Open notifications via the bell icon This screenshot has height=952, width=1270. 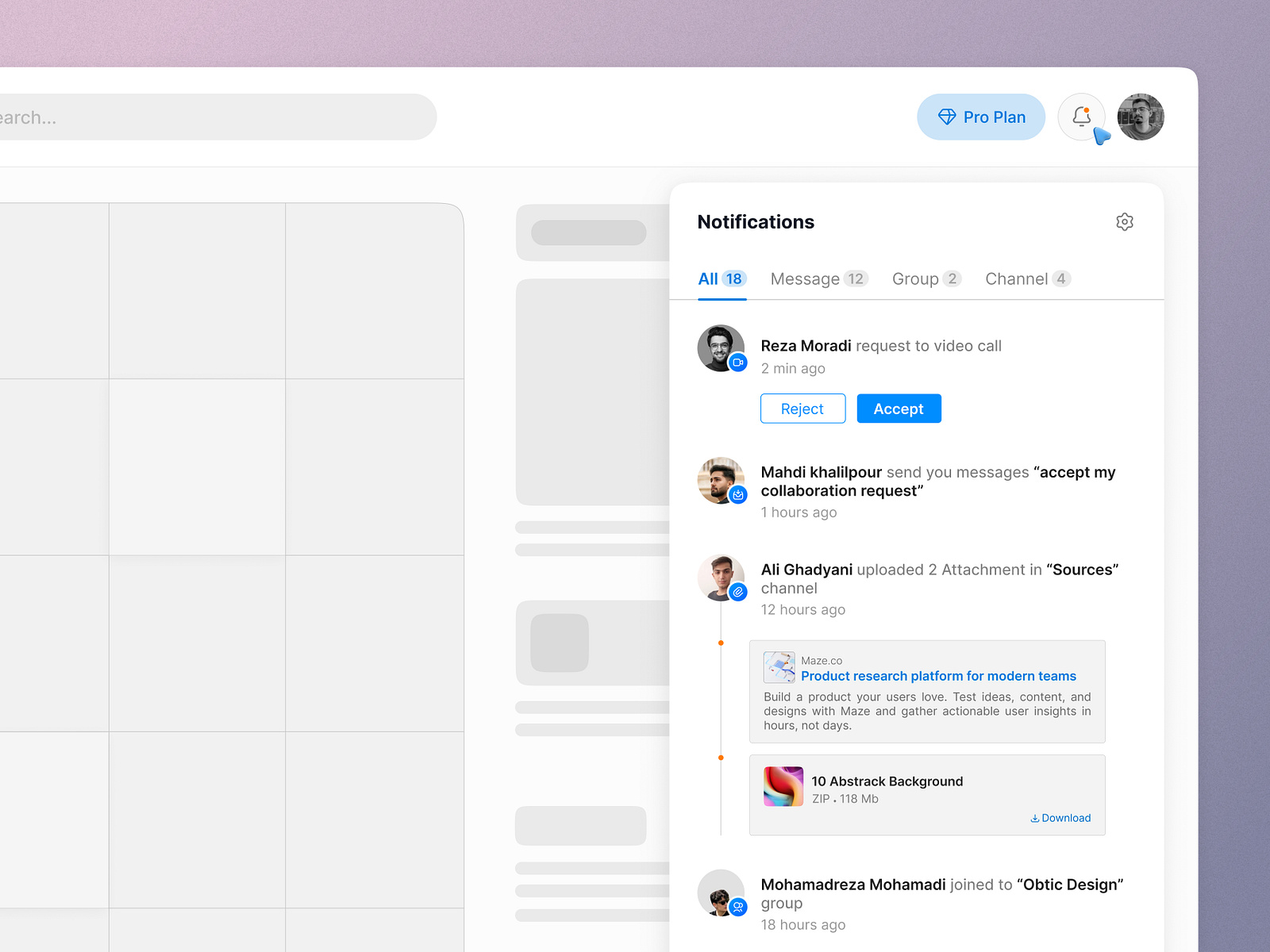coord(1082,117)
